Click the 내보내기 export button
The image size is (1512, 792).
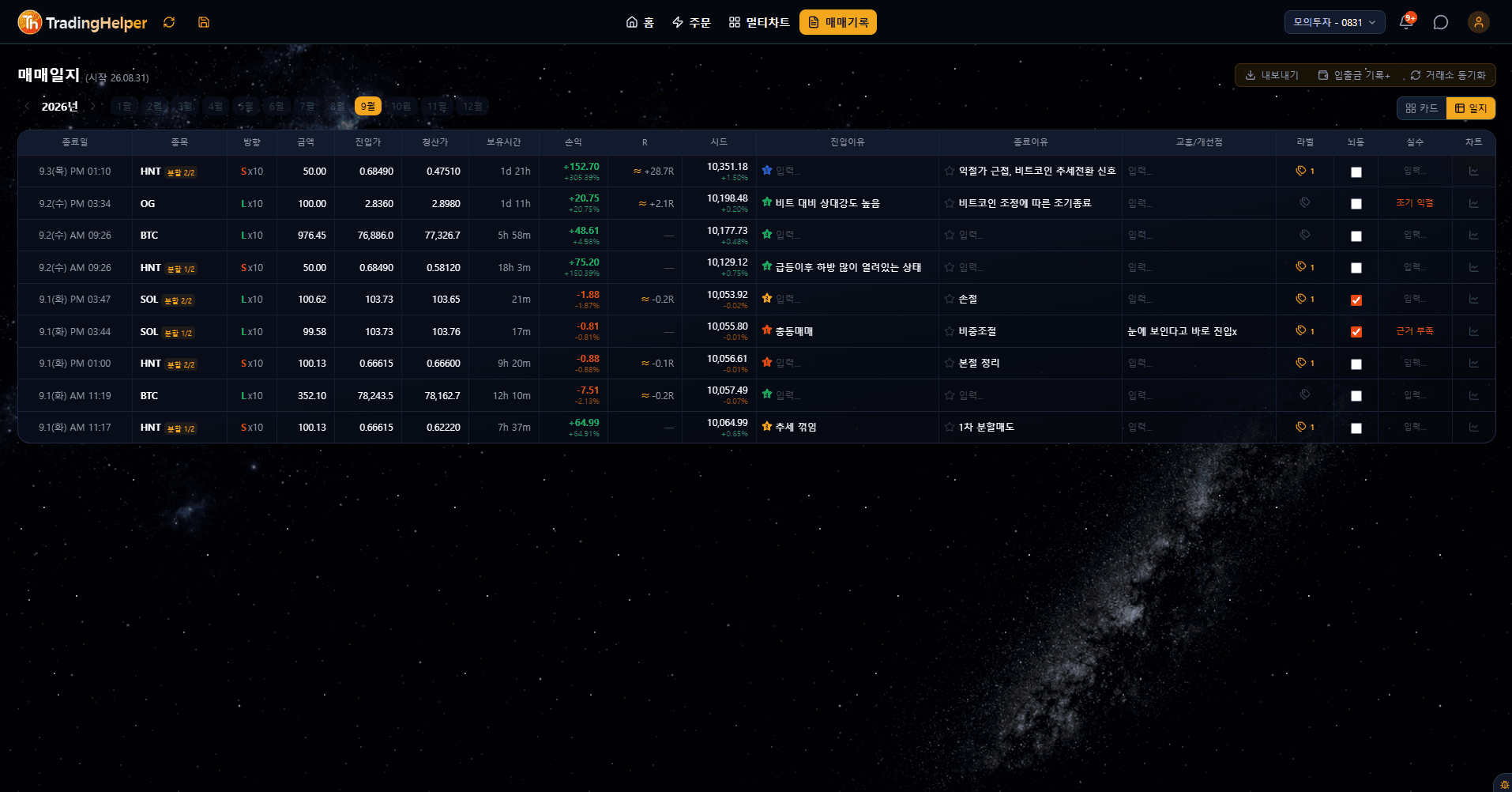click(1272, 75)
